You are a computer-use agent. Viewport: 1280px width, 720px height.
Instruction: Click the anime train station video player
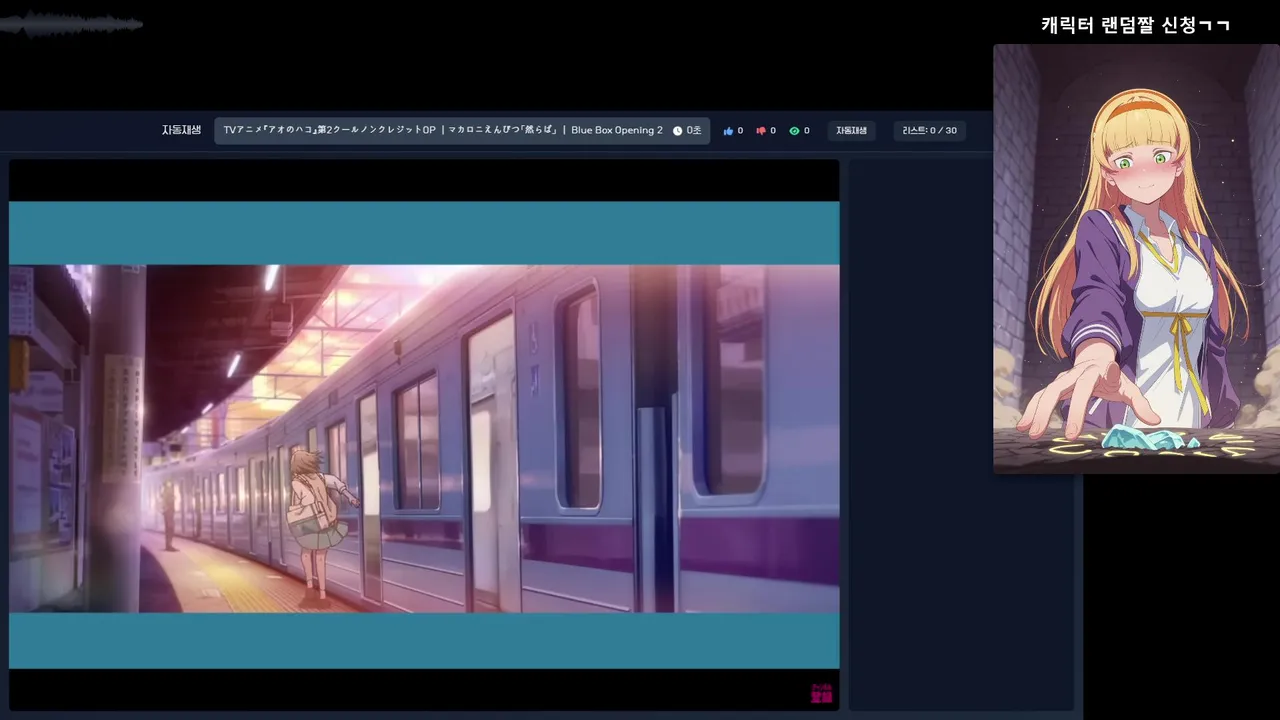coord(424,435)
